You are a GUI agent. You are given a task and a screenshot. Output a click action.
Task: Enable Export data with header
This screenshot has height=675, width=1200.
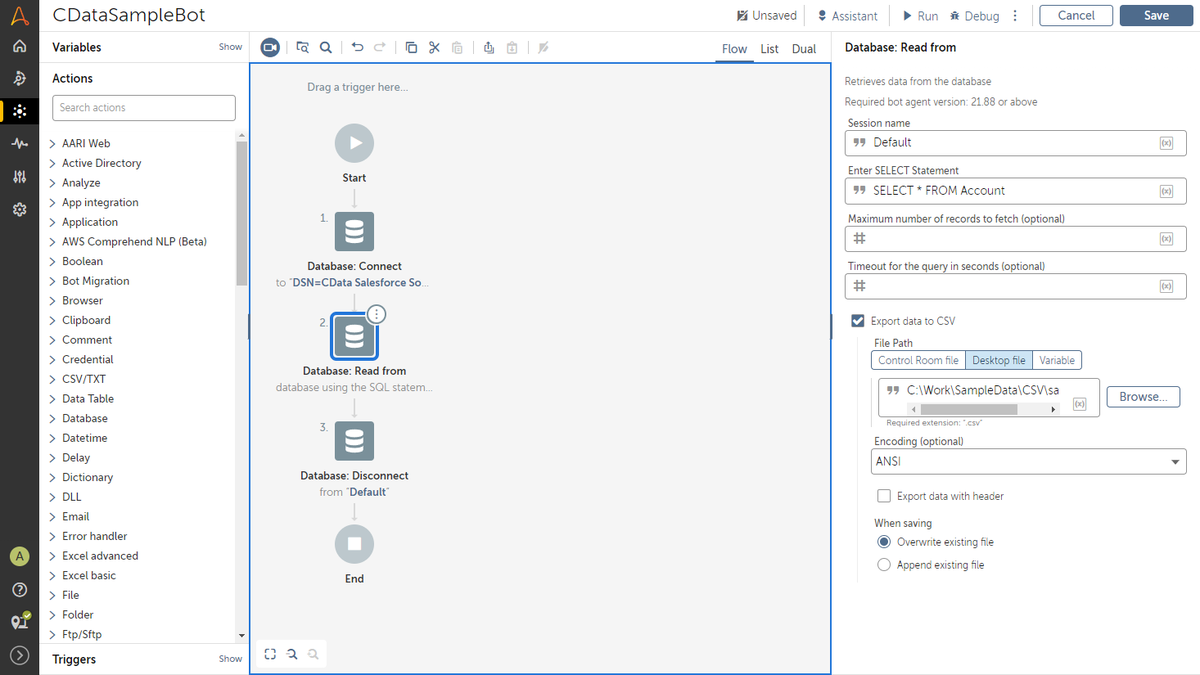pos(883,496)
